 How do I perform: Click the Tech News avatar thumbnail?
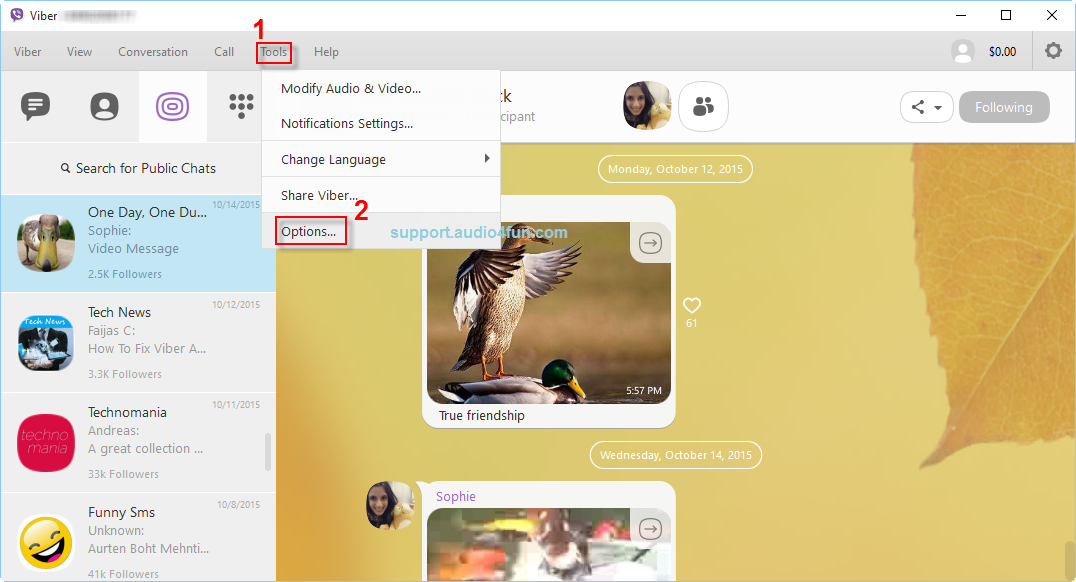pos(46,342)
